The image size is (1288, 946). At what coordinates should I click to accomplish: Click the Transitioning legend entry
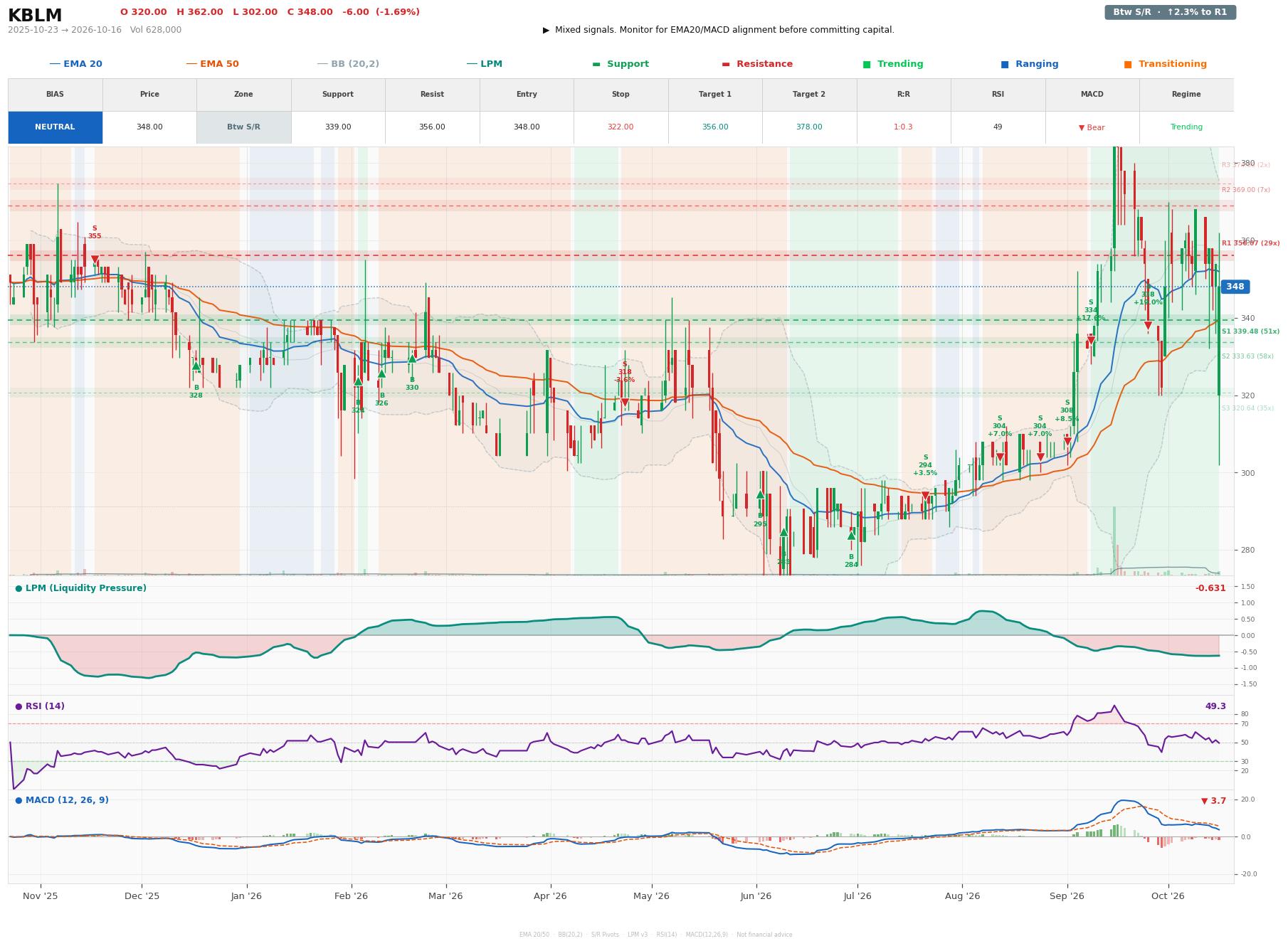click(1166, 64)
